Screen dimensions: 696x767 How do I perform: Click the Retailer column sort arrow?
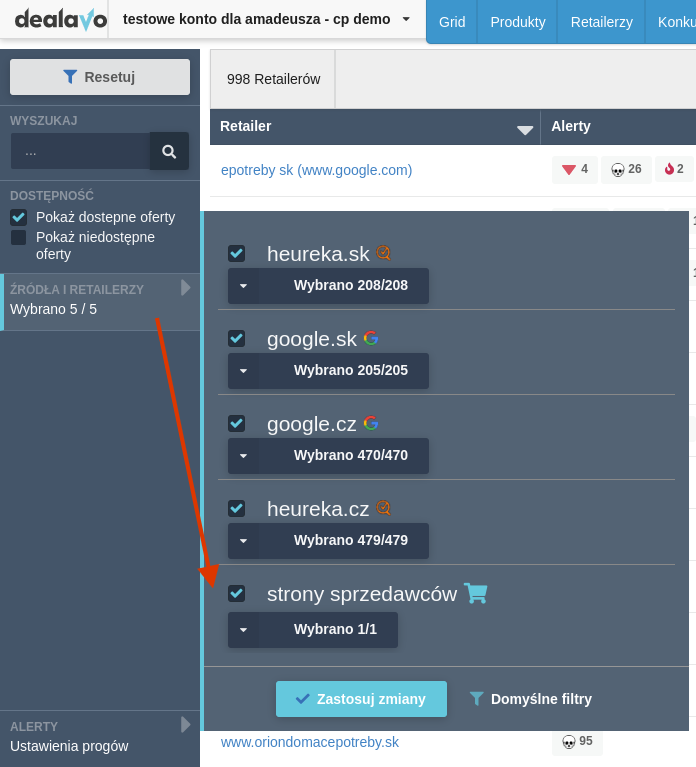525,130
